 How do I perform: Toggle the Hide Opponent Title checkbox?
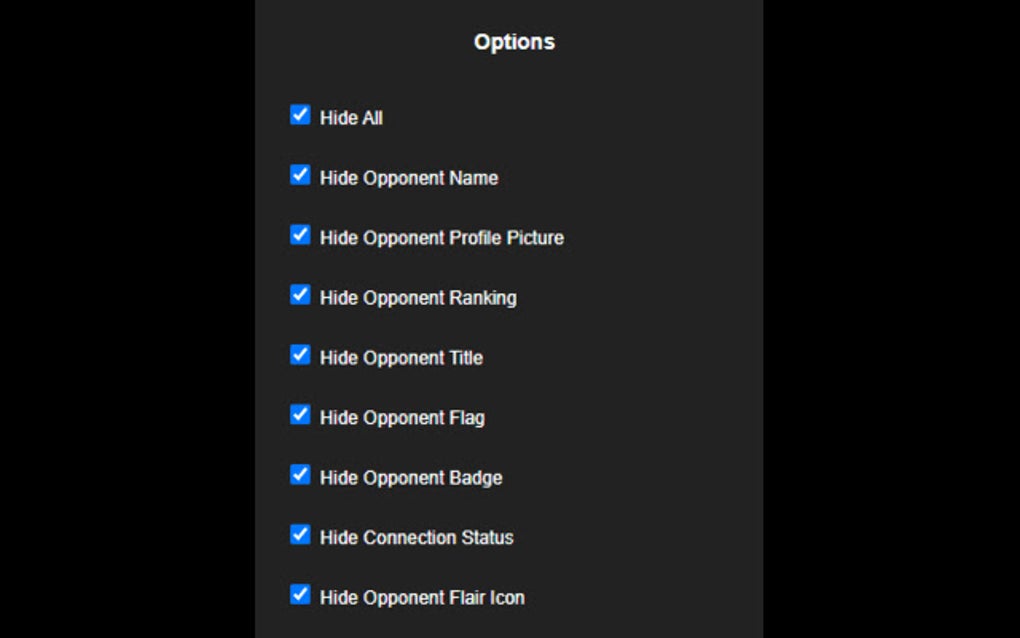tap(300, 355)
